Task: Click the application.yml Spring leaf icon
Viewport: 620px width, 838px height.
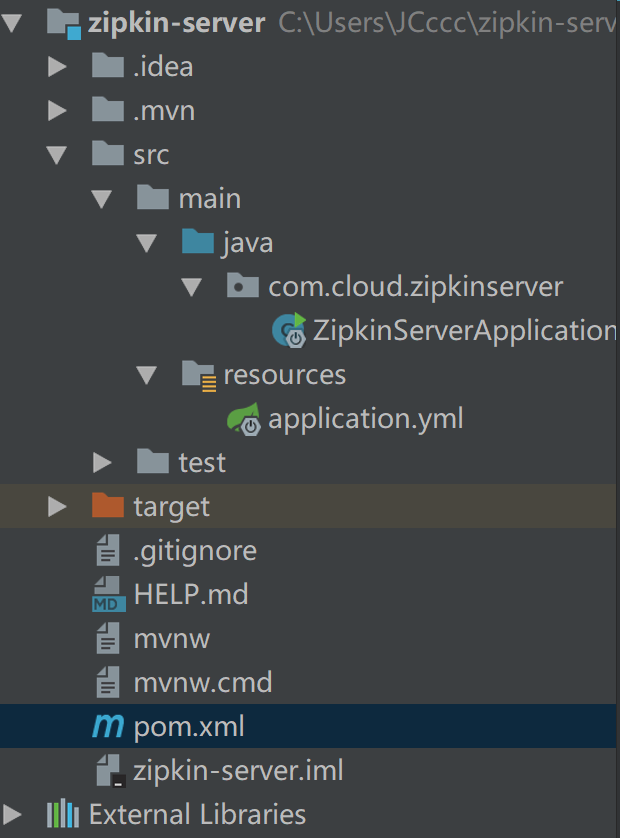Action: tap(244, 419)
